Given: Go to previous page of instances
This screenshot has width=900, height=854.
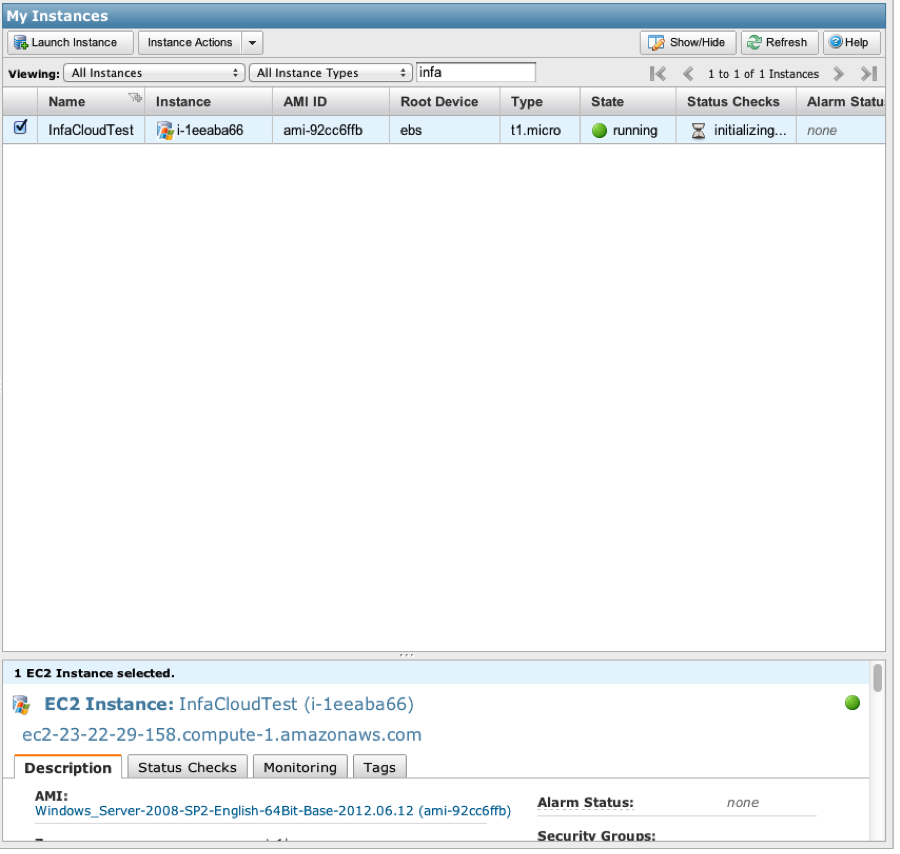Looking at the screenshot, I should (x=688, y=73).
